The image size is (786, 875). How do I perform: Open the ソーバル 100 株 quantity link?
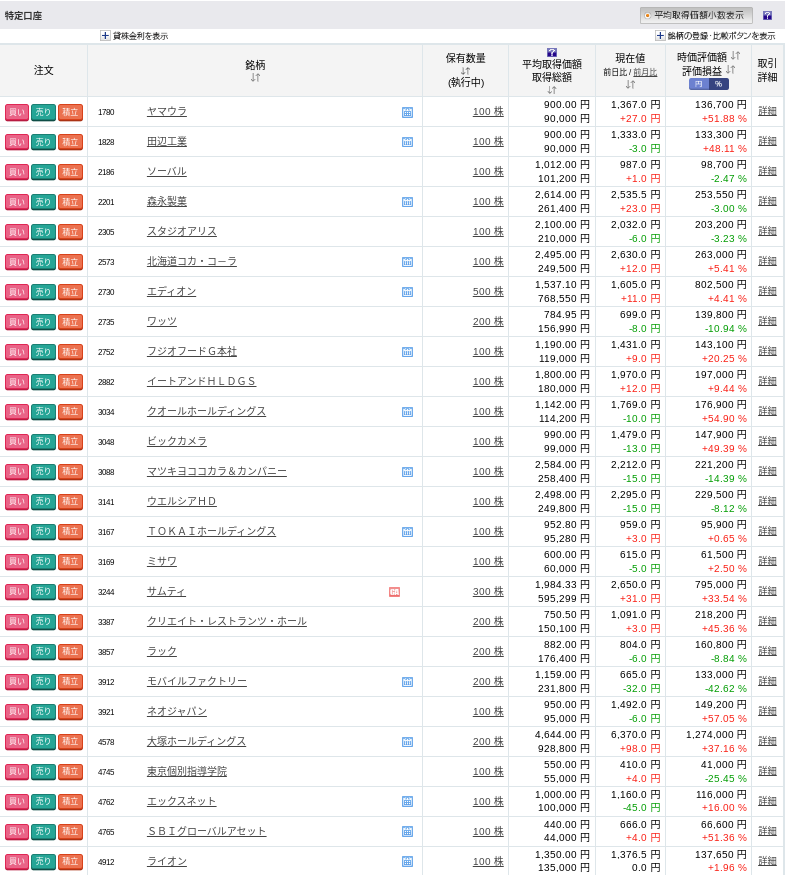488,172
